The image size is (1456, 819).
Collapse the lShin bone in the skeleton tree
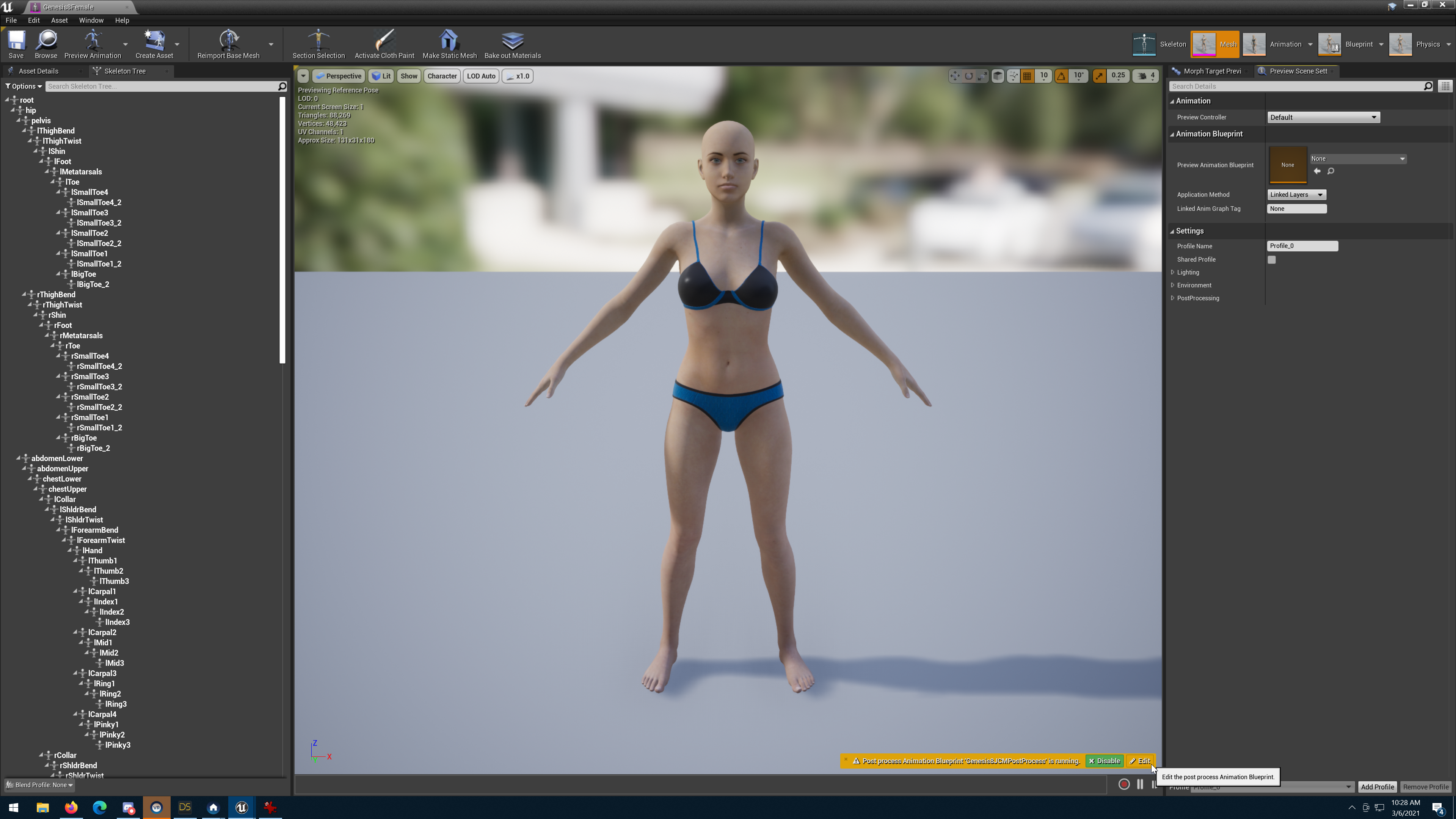[x=36, y=151]
